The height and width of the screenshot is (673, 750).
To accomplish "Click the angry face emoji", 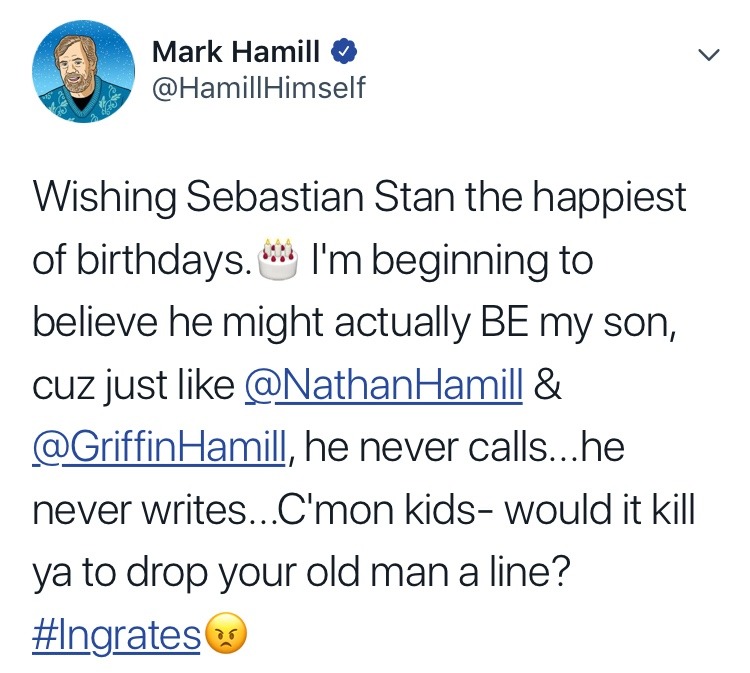I will click(x=226, y=634).
